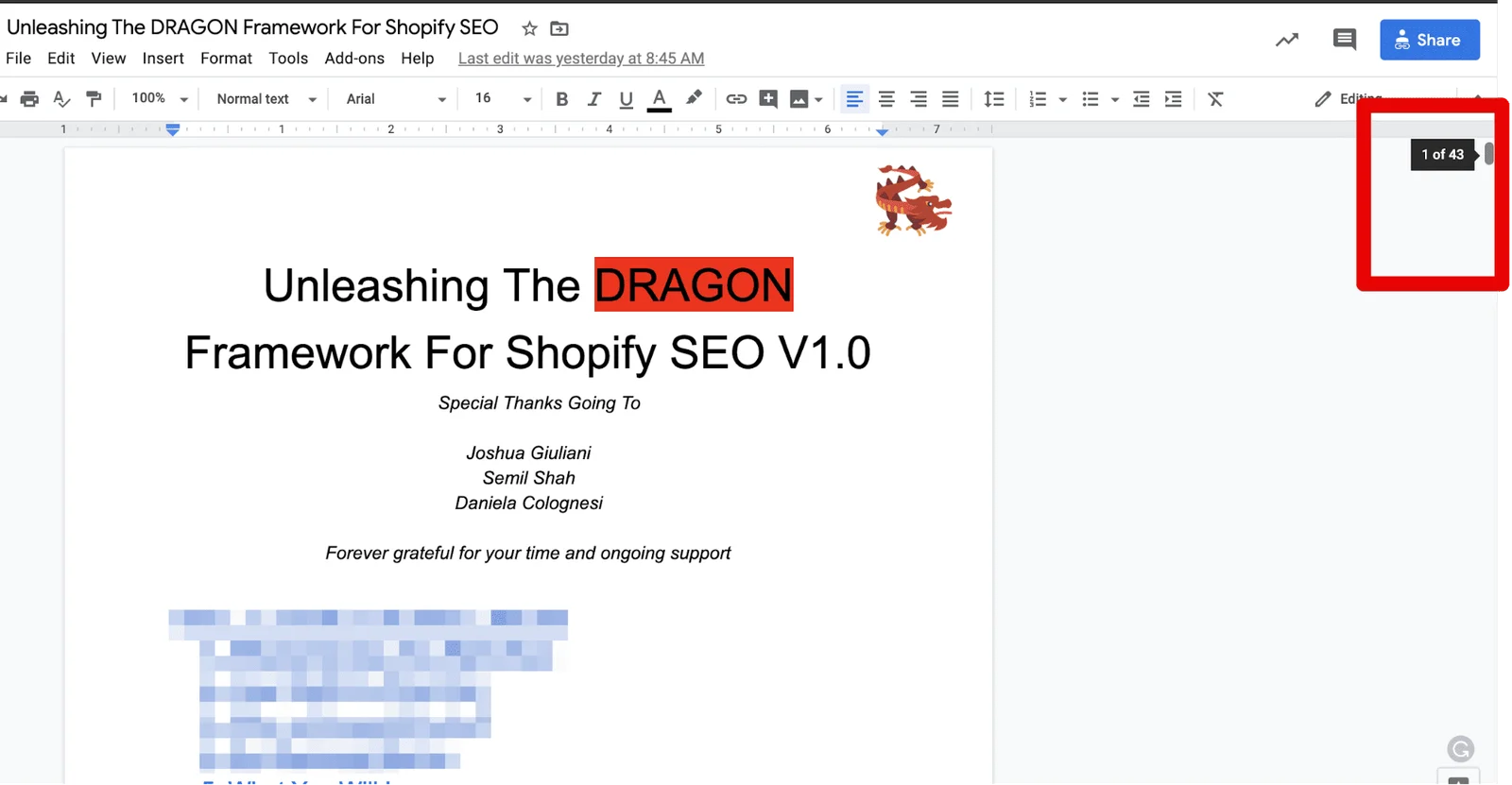Screen dimensions: 1512x785
Task: Open the zoom 100% dropdown
Action: point(160,98)
